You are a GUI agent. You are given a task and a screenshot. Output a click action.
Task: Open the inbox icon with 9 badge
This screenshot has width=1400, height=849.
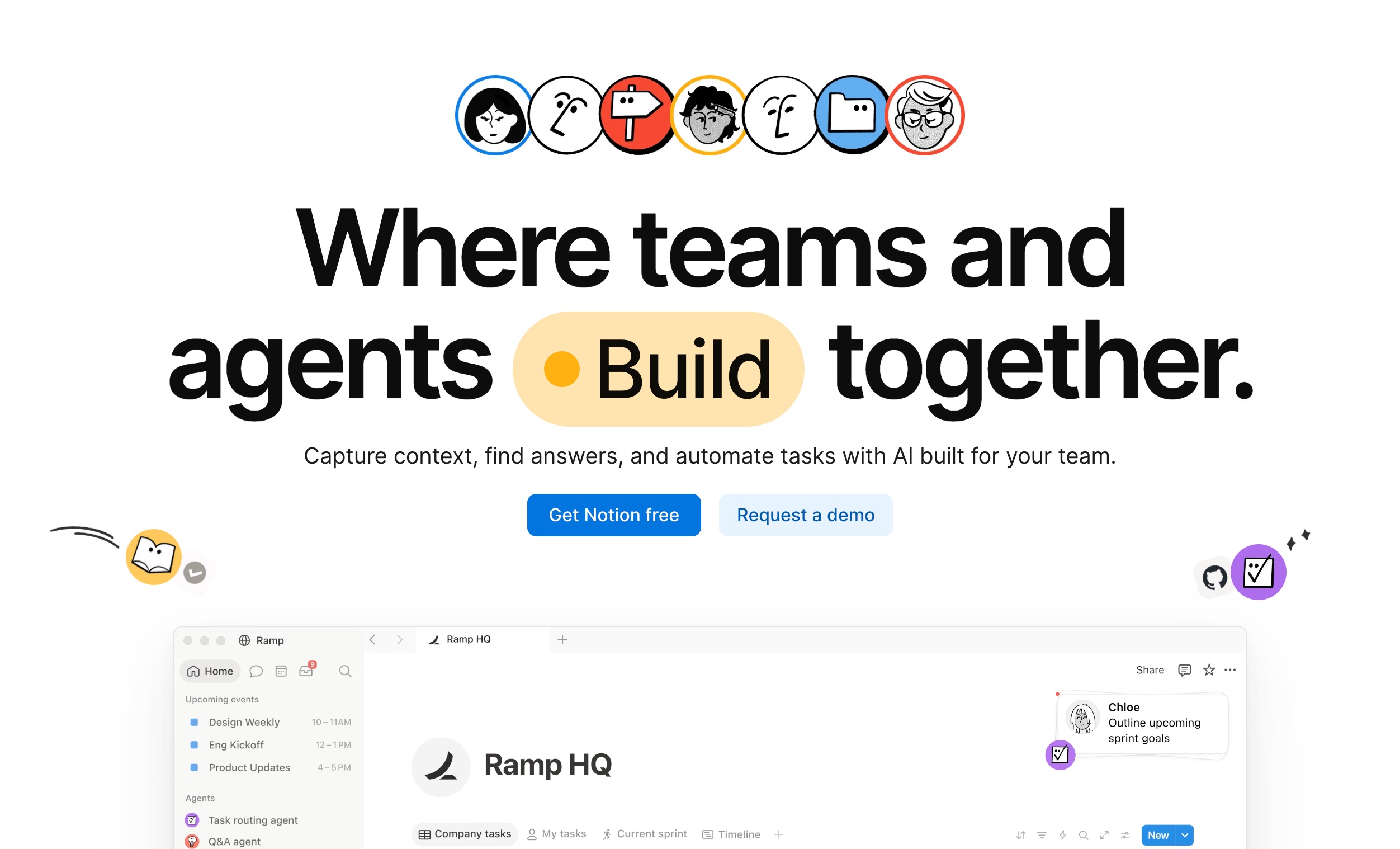307,669
